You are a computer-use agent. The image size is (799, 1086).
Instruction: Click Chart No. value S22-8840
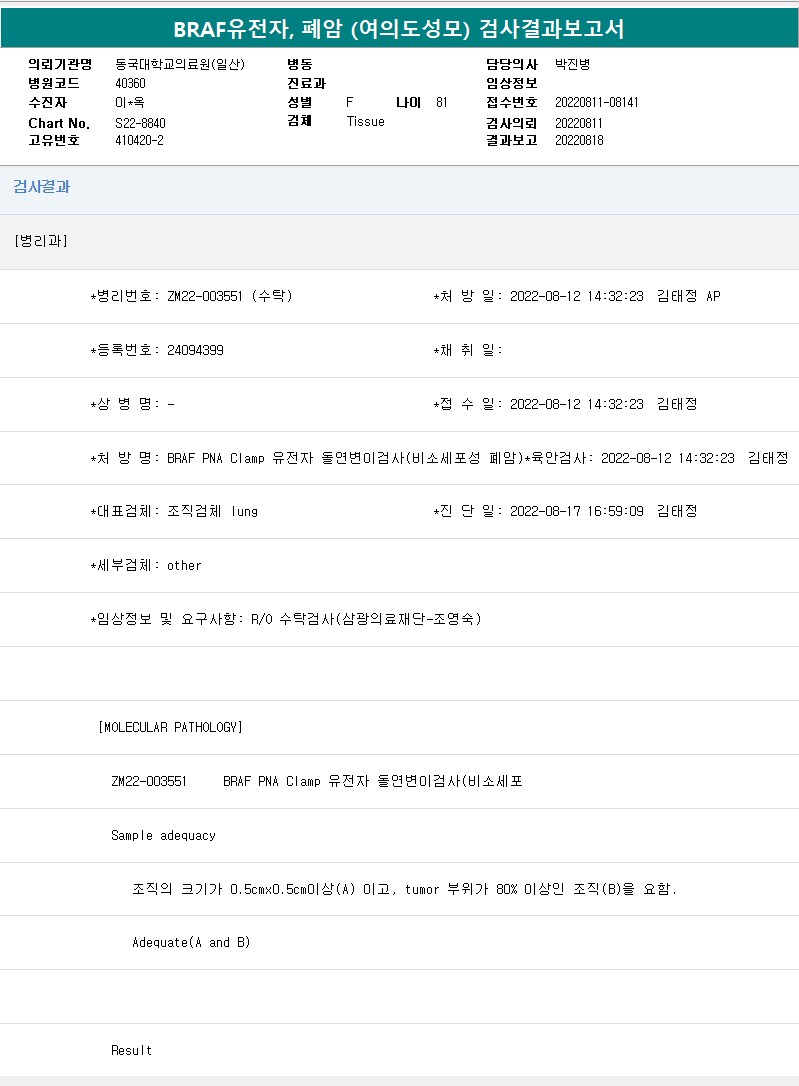click(140, 123)
